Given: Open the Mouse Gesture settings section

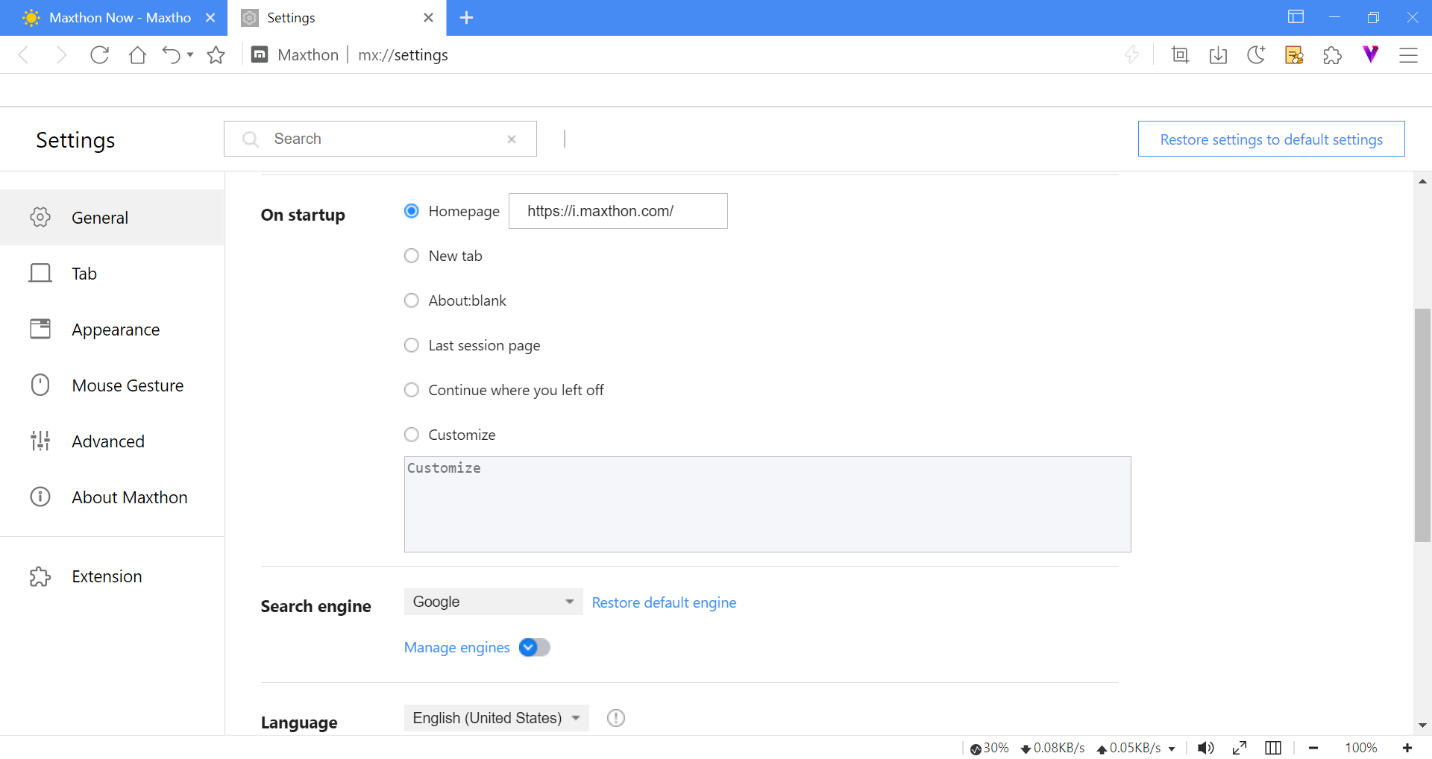Looking at the screenshot, I should point(112,385).
